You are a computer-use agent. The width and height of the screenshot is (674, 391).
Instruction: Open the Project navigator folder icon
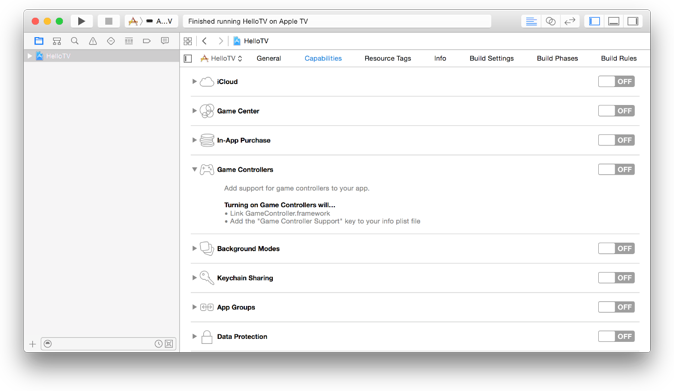pos(39,41)
